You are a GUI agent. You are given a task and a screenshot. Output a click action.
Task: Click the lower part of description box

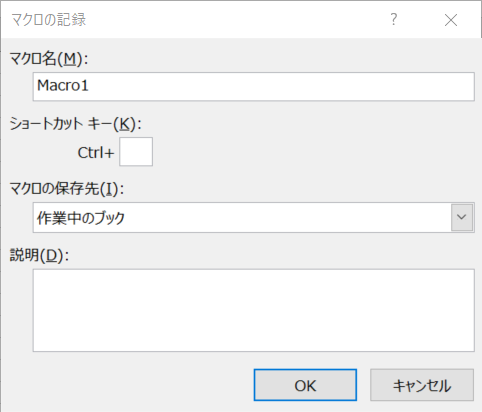pos(253,337)
